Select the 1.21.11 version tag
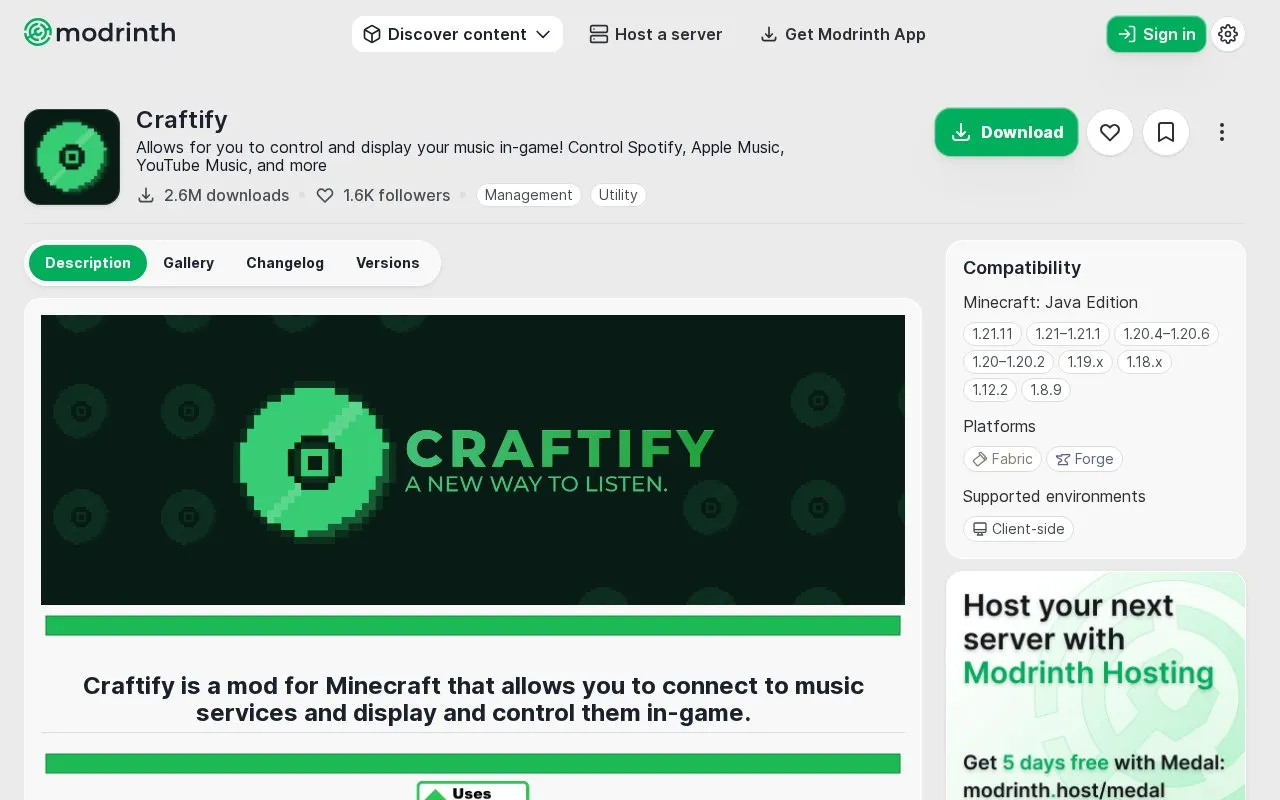Viewport: 1280px width, 800px height. [992, 334]
